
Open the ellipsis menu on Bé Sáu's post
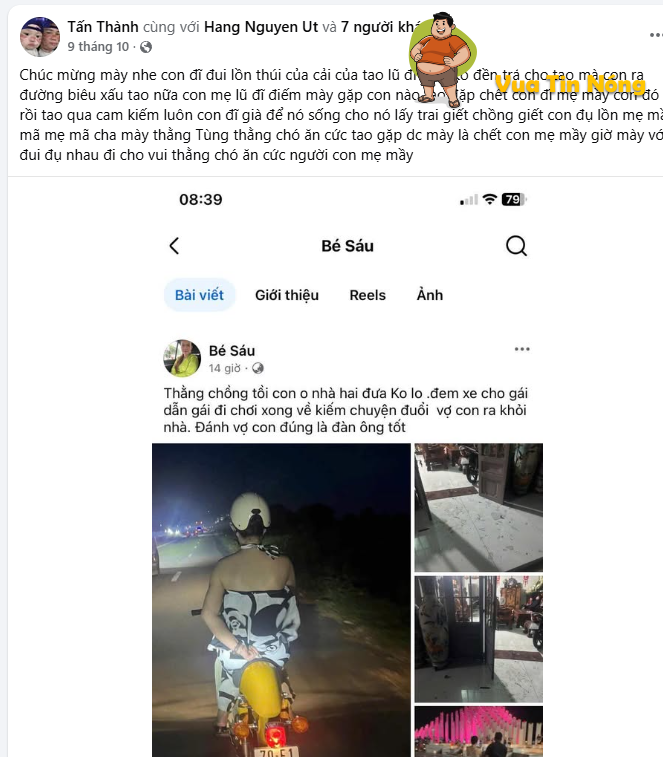point(522,349)
